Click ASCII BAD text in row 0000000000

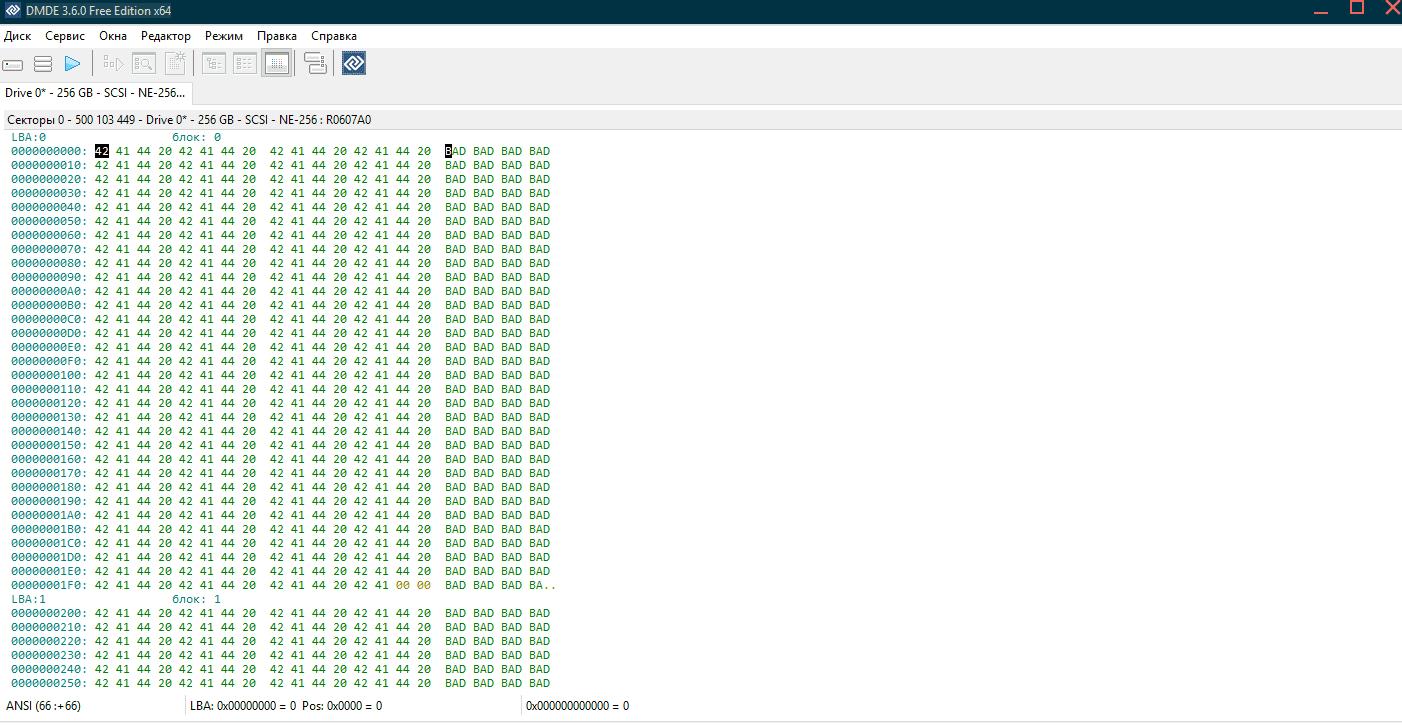498,151
